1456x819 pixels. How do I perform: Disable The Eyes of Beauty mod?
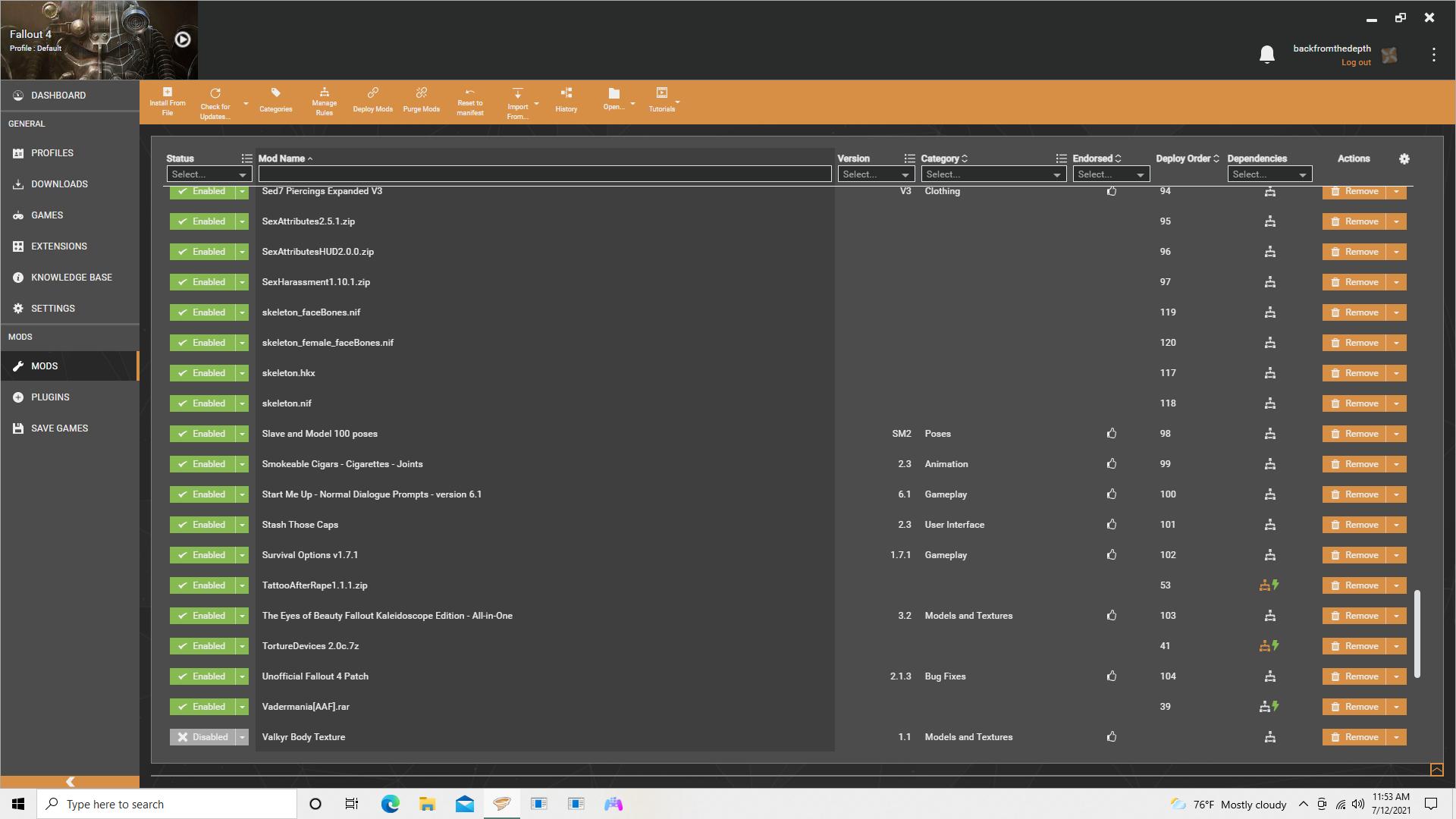(x=202, y=616)
